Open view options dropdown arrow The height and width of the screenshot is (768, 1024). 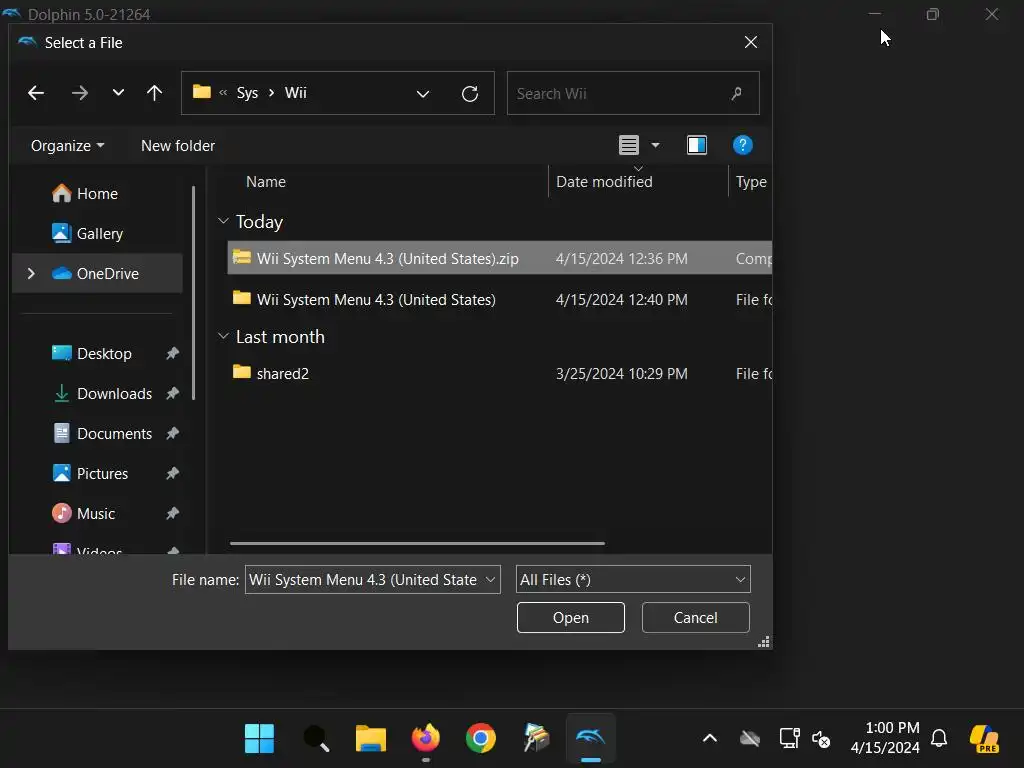[655, 145]
